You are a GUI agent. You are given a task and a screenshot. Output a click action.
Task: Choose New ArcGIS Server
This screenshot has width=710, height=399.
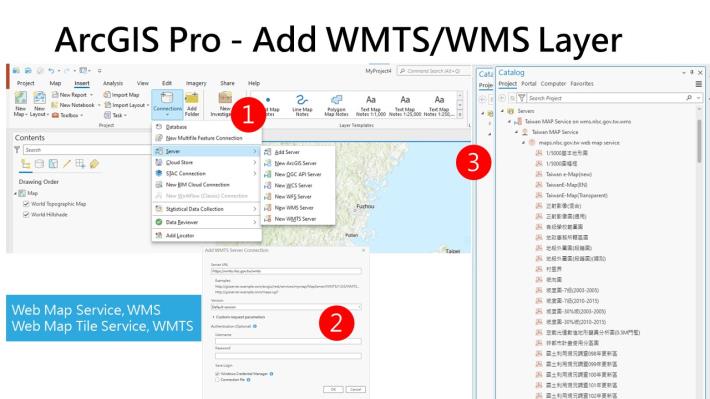point(298,163)
